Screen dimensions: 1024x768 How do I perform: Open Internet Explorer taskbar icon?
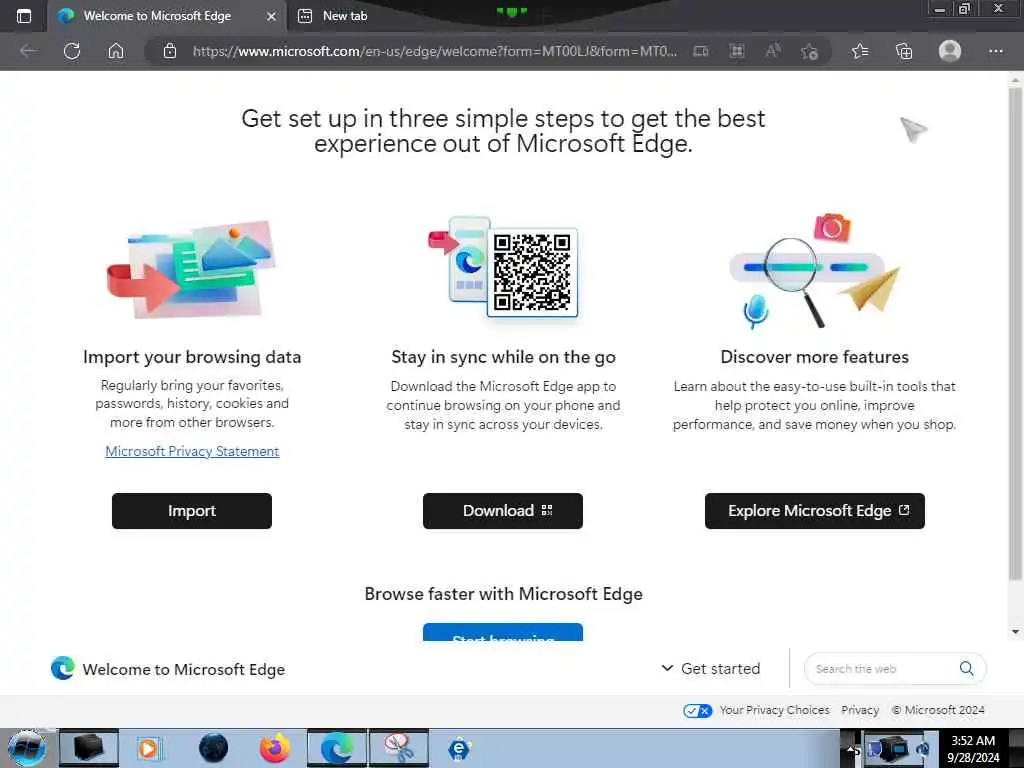(460, 748)
